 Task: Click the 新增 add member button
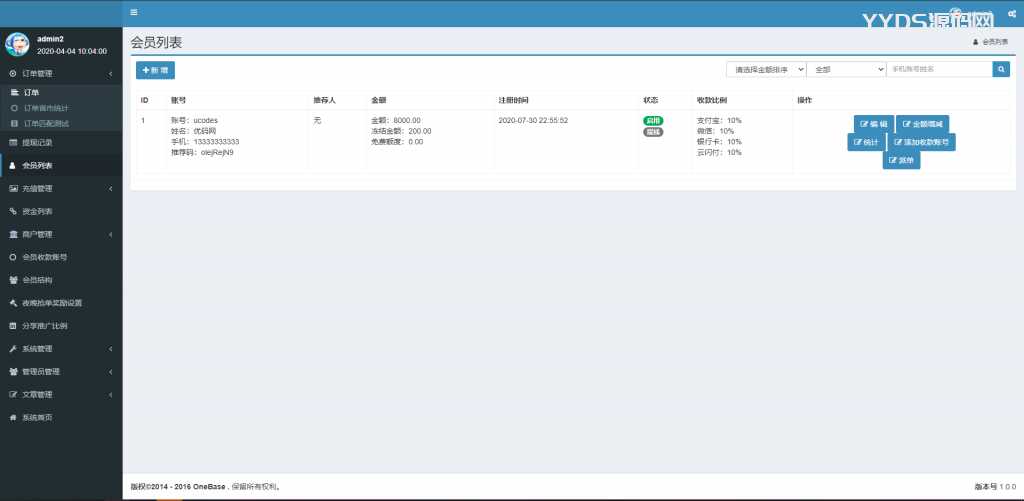155,70
